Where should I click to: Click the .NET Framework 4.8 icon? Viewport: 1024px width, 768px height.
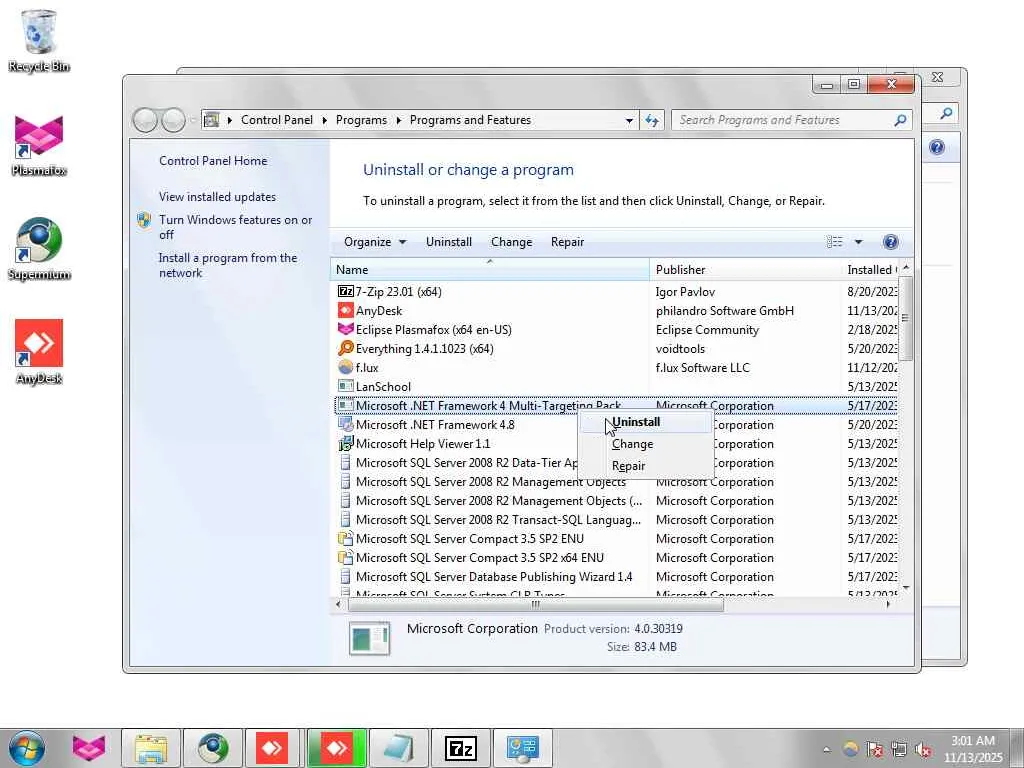point(345,424)
